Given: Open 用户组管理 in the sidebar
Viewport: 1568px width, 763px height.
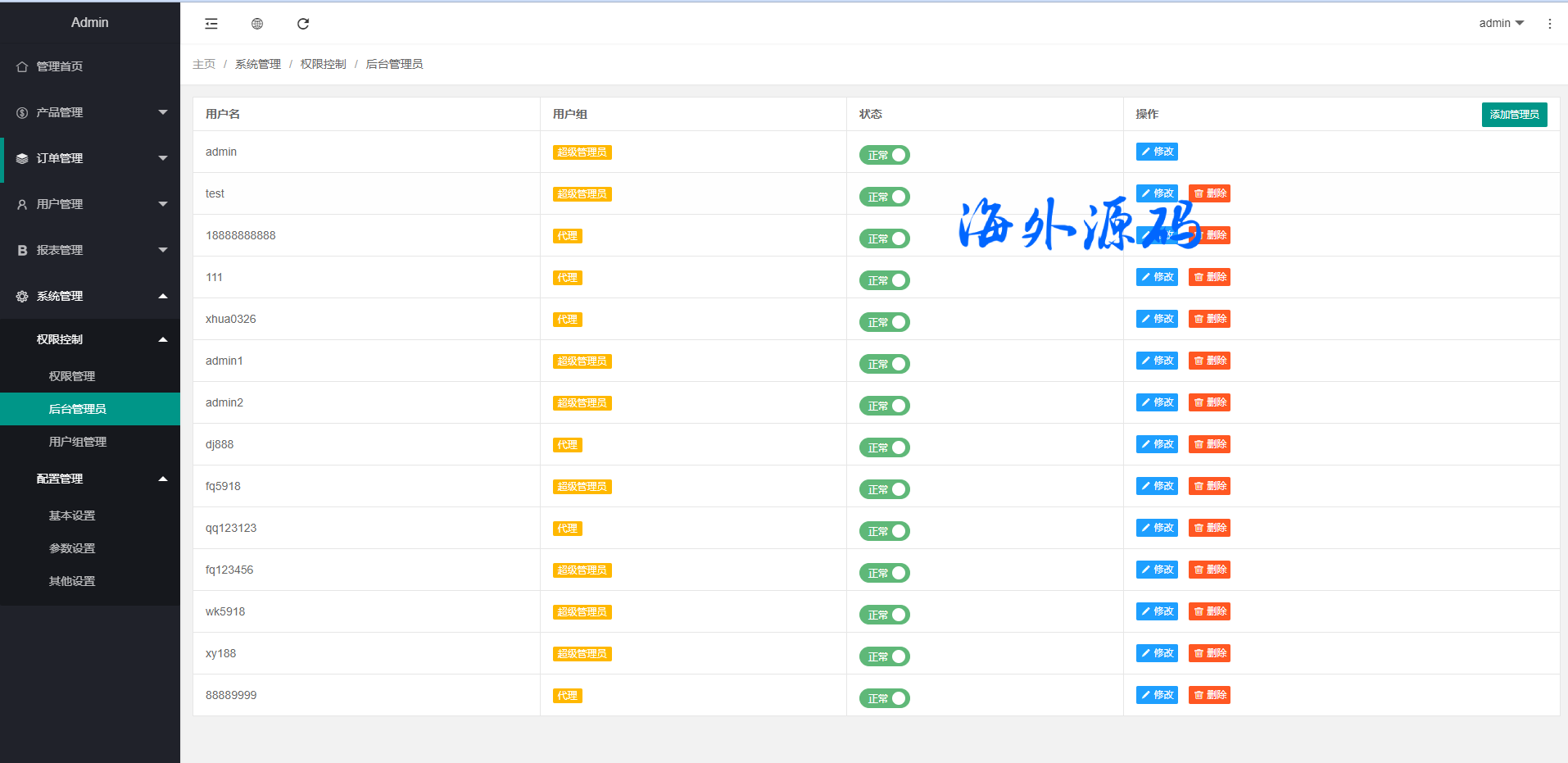Looking at the screenshot, I should [x=78, y=442].
